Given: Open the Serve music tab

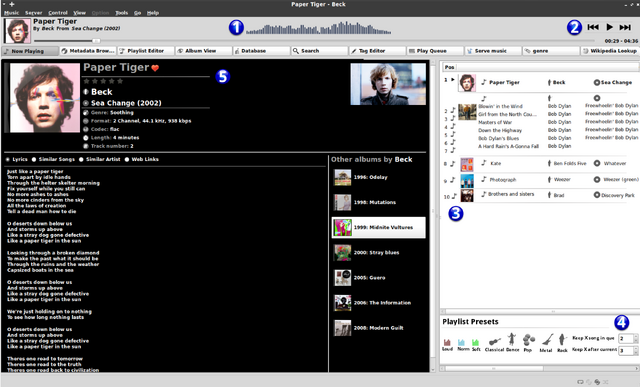Looking at the screenshot, I should [493, 51].
